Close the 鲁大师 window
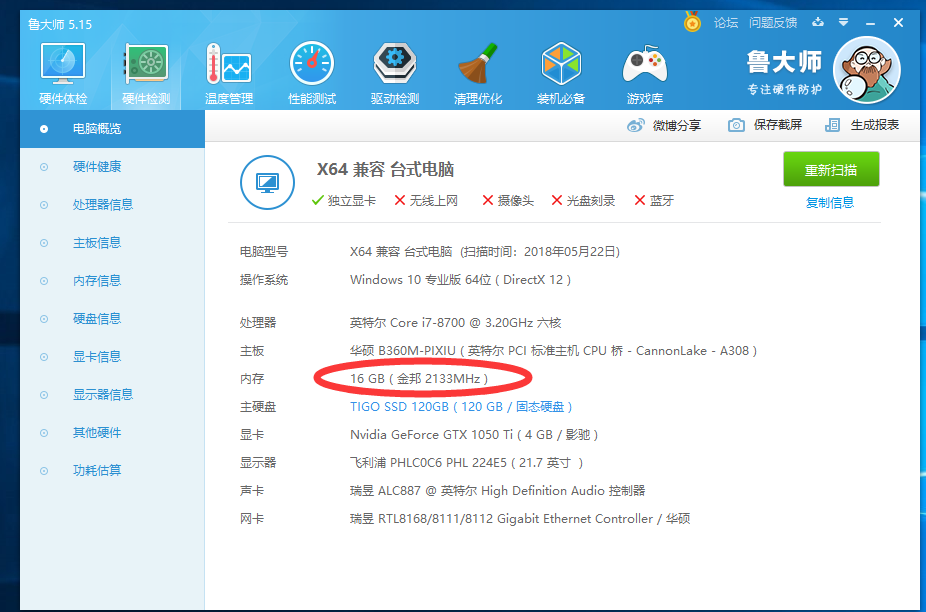Viewport: 926px width, 612px height. (898, 23)
